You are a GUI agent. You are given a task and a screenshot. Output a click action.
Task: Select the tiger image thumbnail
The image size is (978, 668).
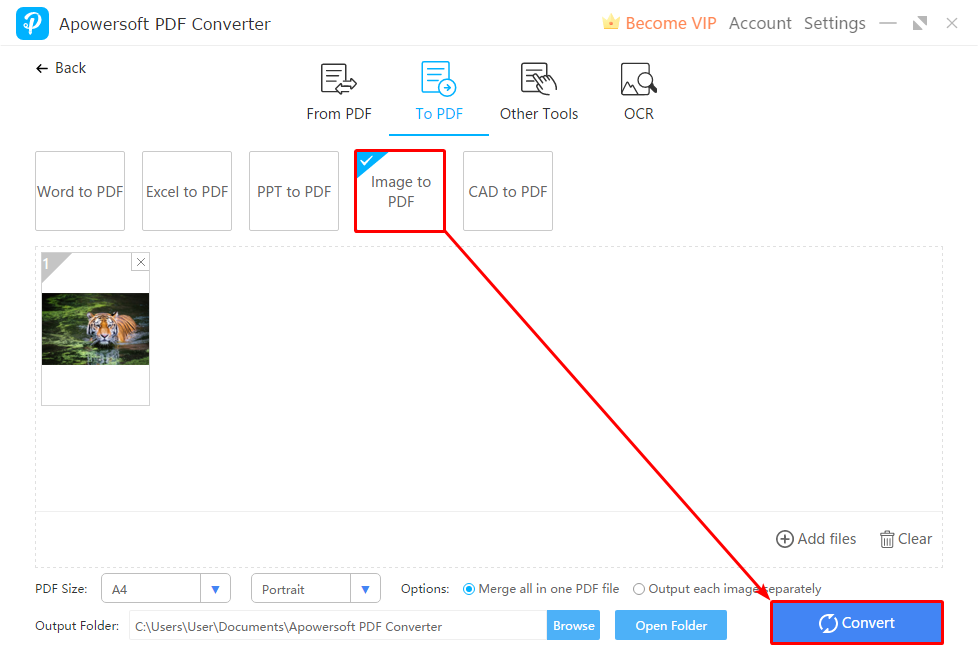click(x=95, y=329)
